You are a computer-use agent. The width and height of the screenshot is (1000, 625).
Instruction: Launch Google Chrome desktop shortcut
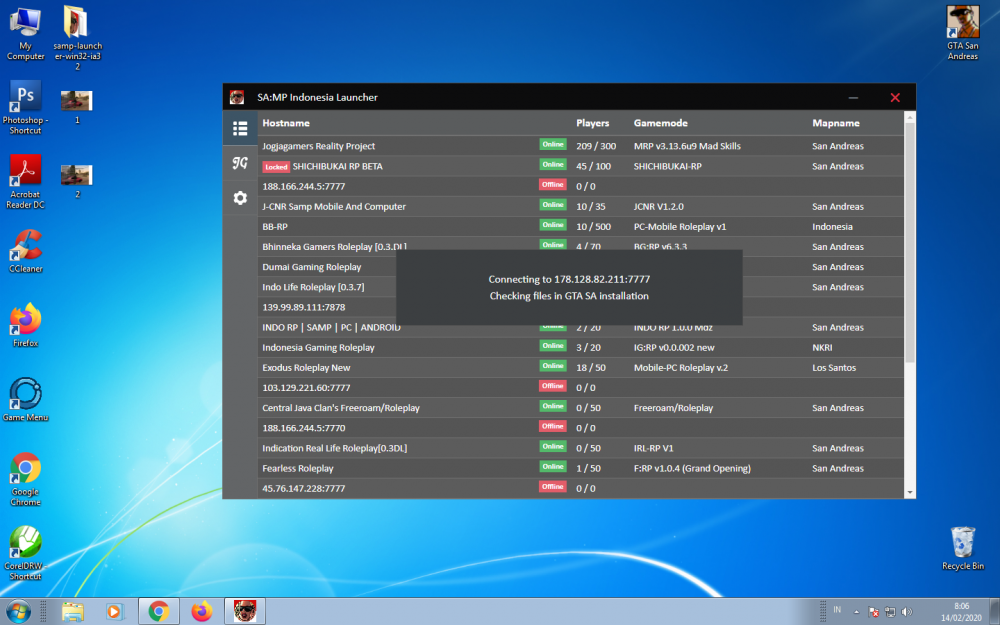[26, 479]
